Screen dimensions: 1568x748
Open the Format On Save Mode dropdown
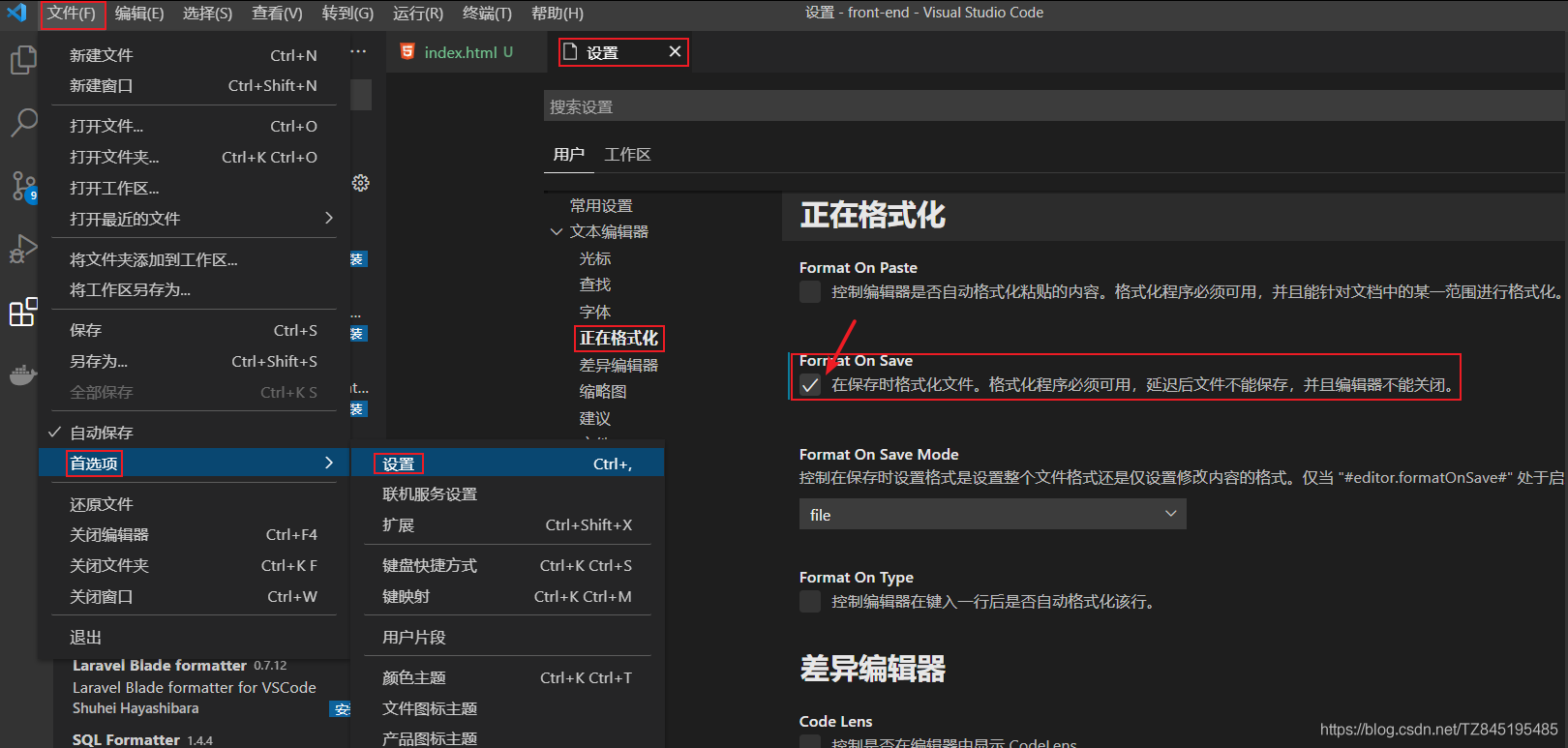pos(992,514)
